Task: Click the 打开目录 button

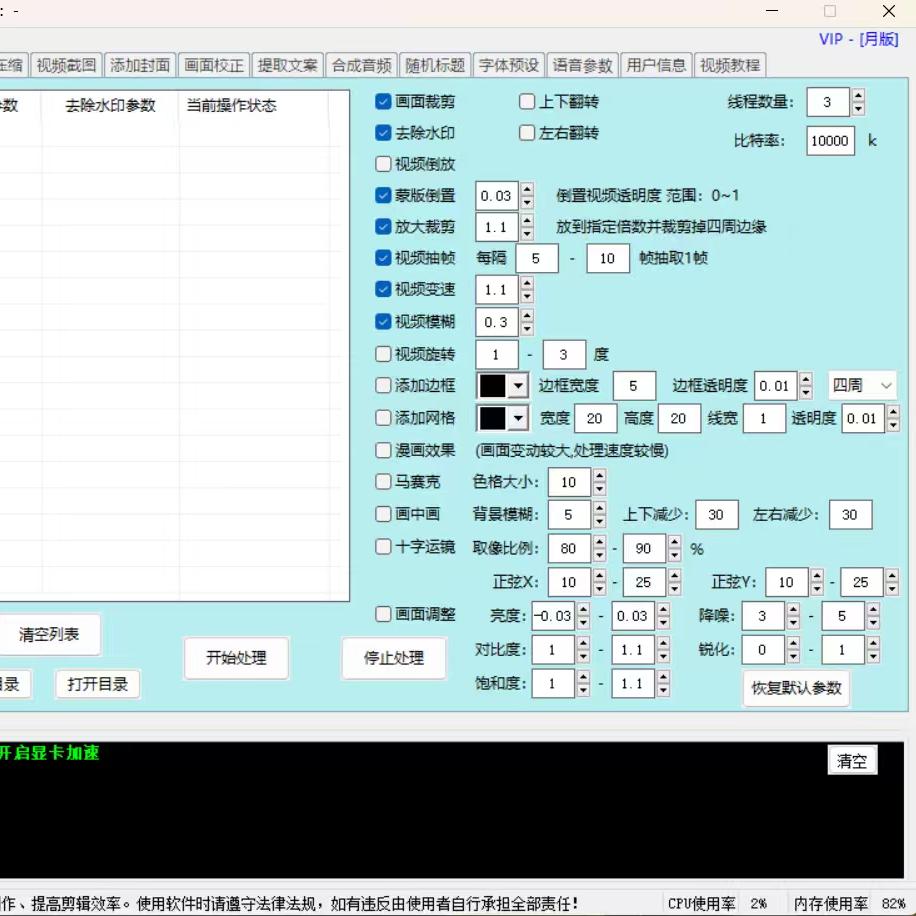Action: [98, 684]
